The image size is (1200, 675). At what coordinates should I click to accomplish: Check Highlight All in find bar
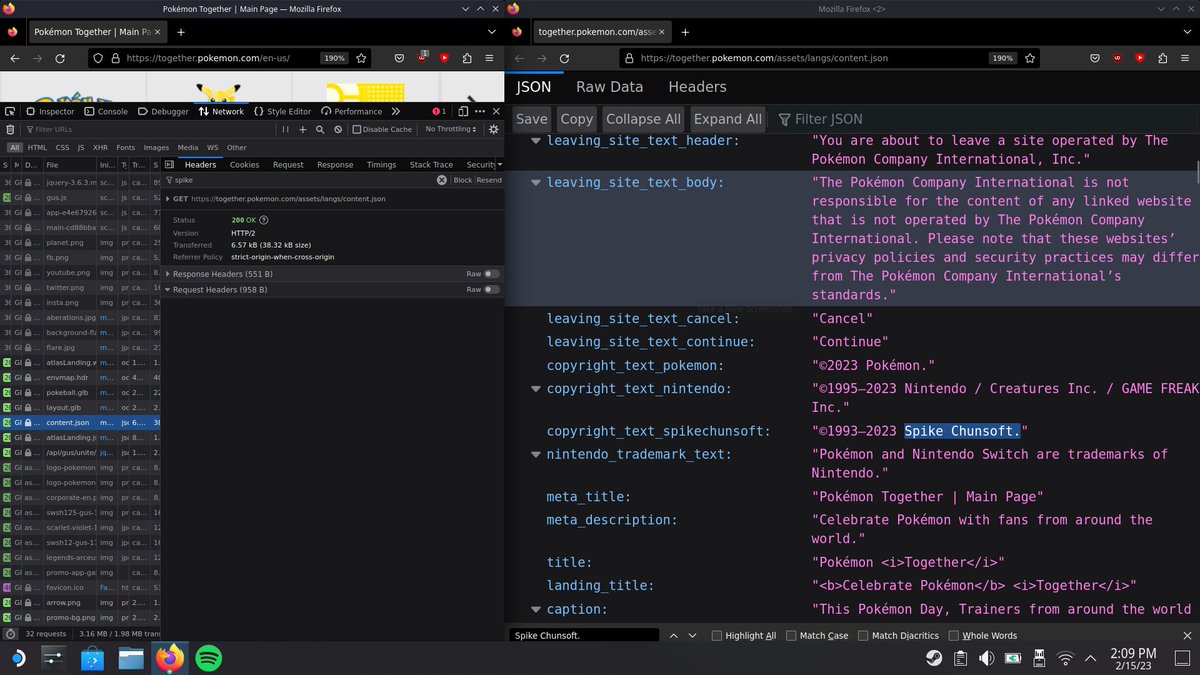click(717, 636)
